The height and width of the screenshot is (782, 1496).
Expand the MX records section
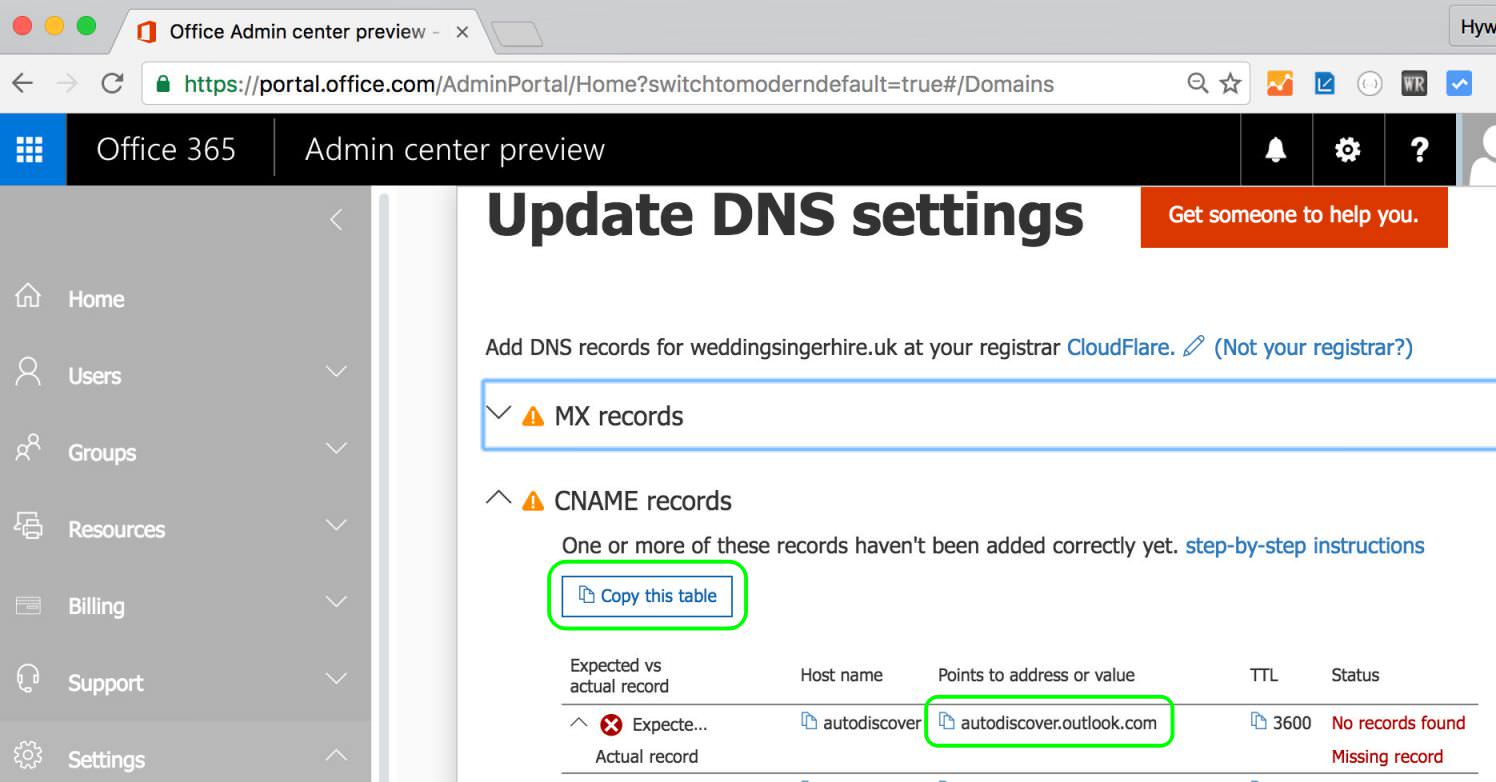point(497,413)
